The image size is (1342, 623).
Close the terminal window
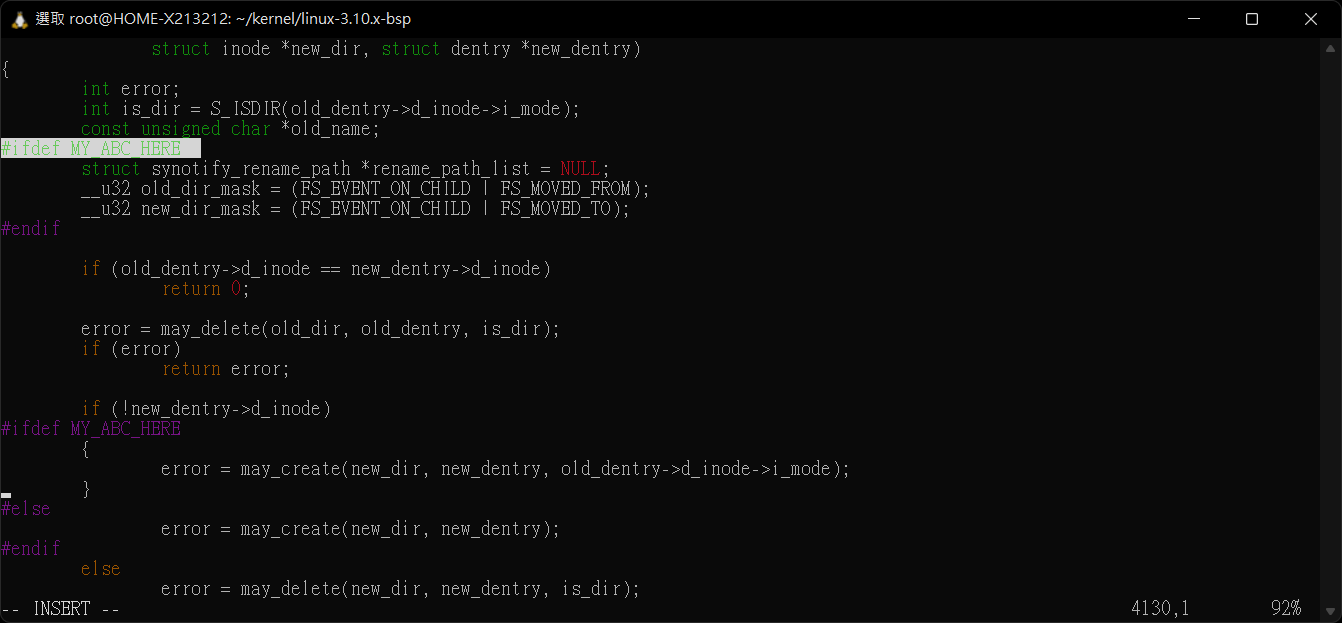point(1311,19)
